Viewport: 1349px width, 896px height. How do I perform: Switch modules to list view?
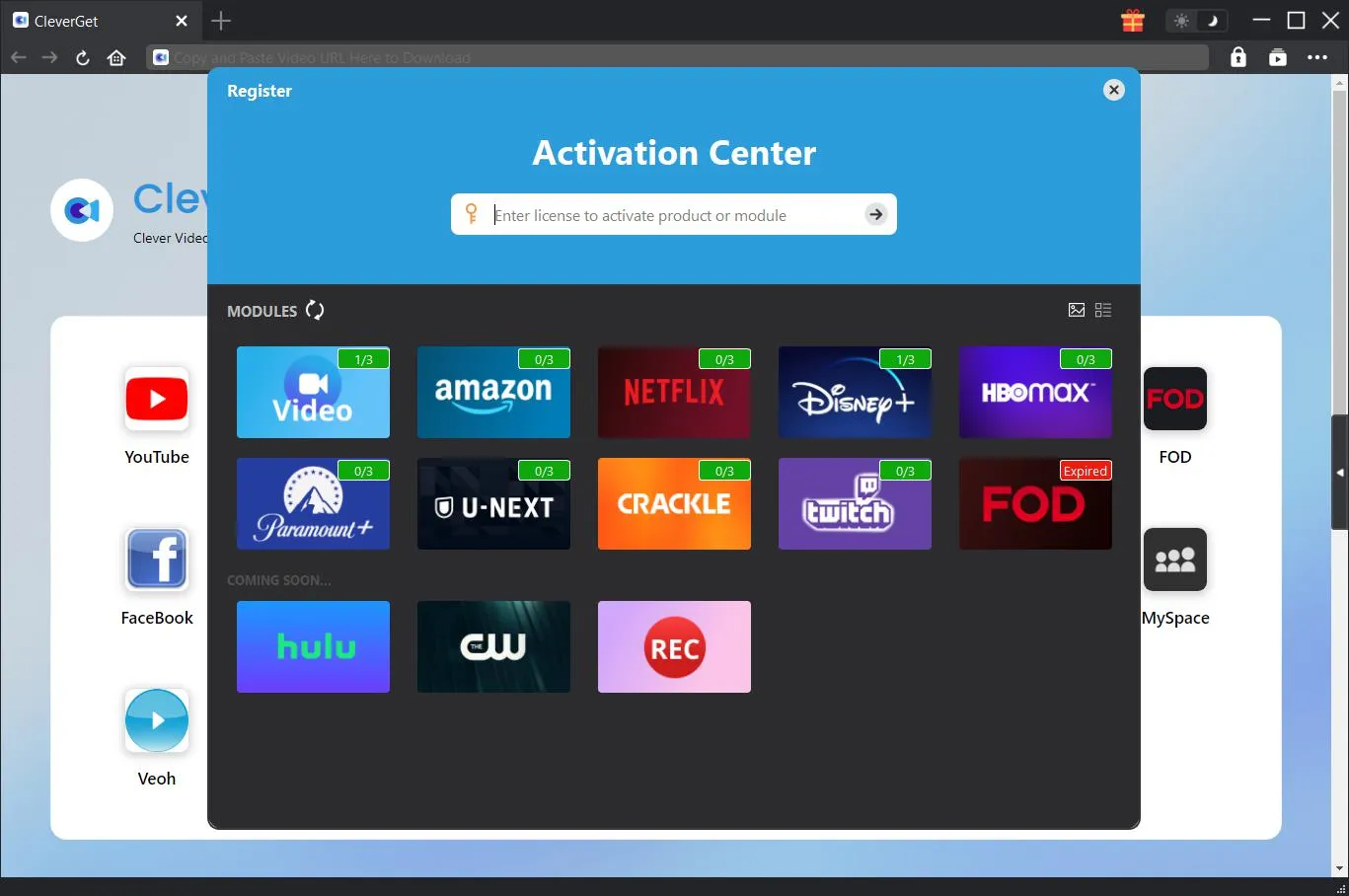point(1103,310)
